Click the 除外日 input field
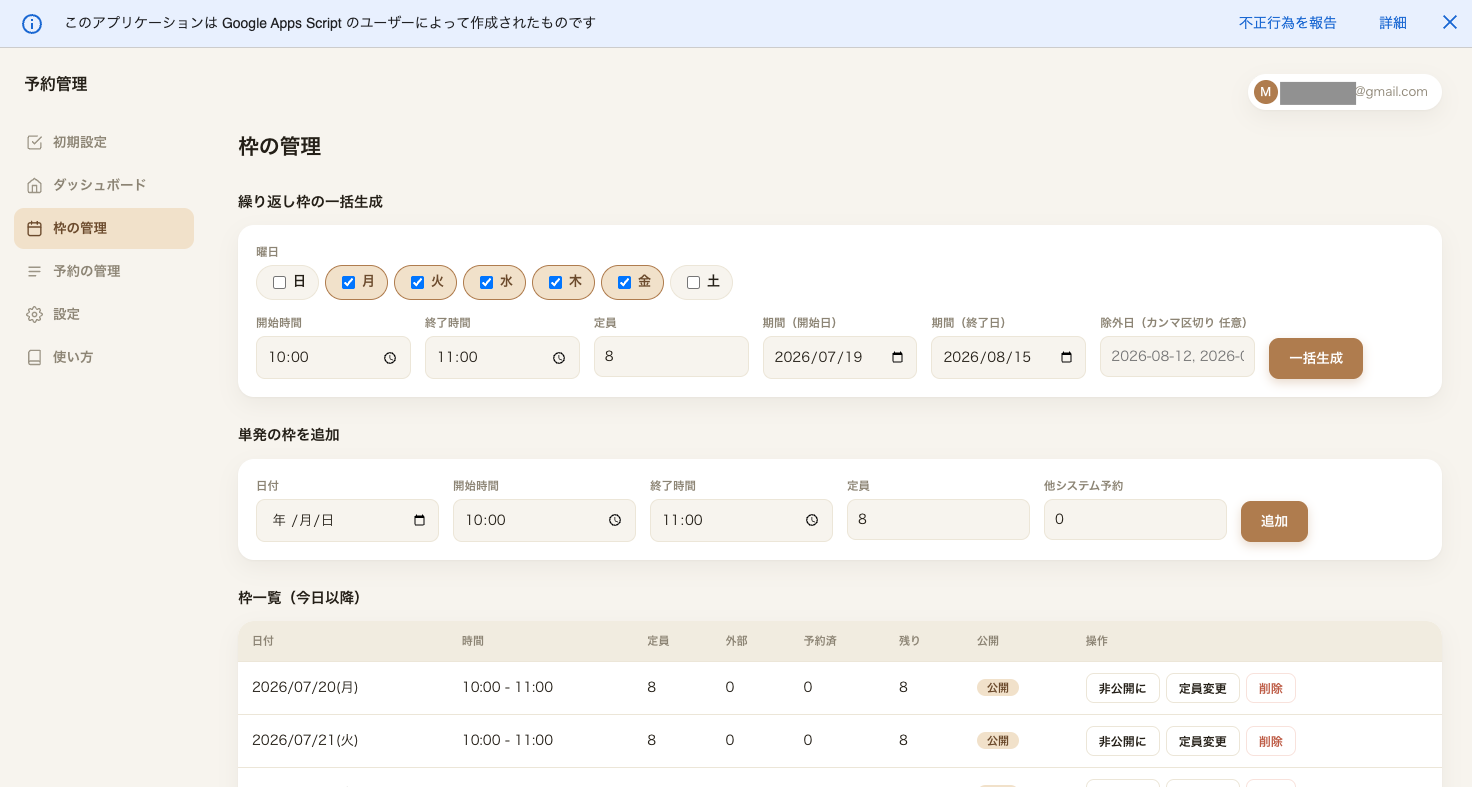The width and height of the screenshot is (1472, 787). pos(1177,357)
